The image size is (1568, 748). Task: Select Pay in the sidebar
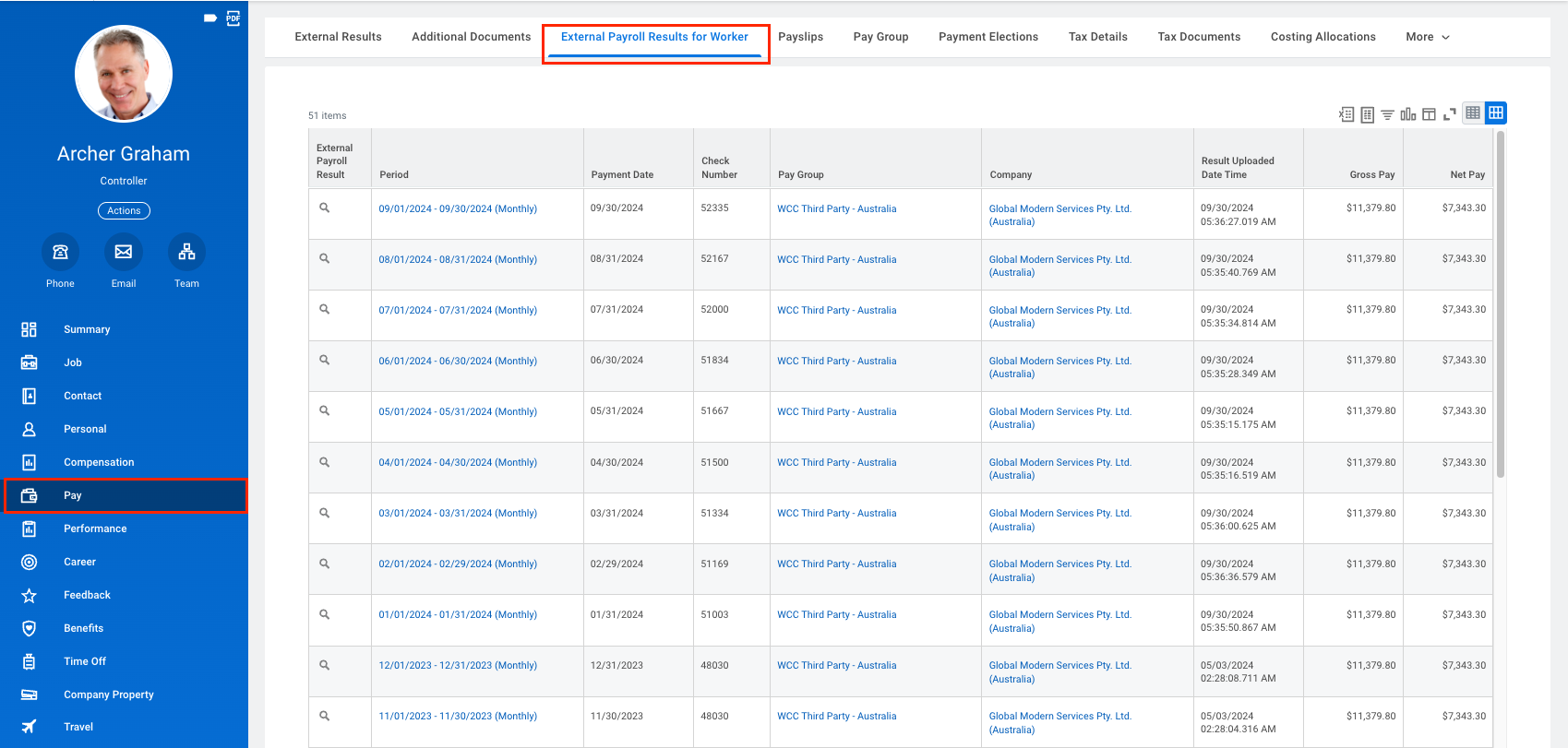(x=126, y=495)
